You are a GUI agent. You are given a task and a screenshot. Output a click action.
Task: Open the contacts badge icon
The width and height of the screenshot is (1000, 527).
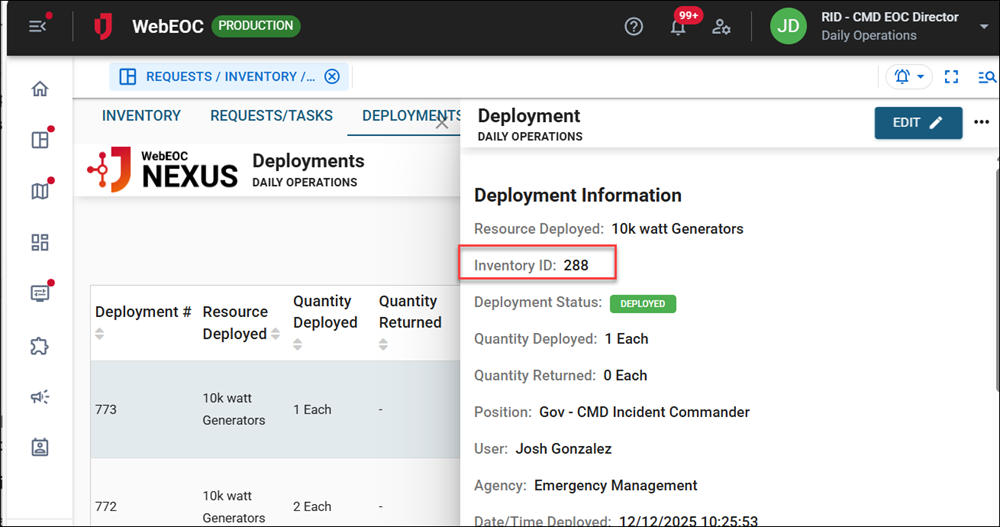click(x=40, y=448)
